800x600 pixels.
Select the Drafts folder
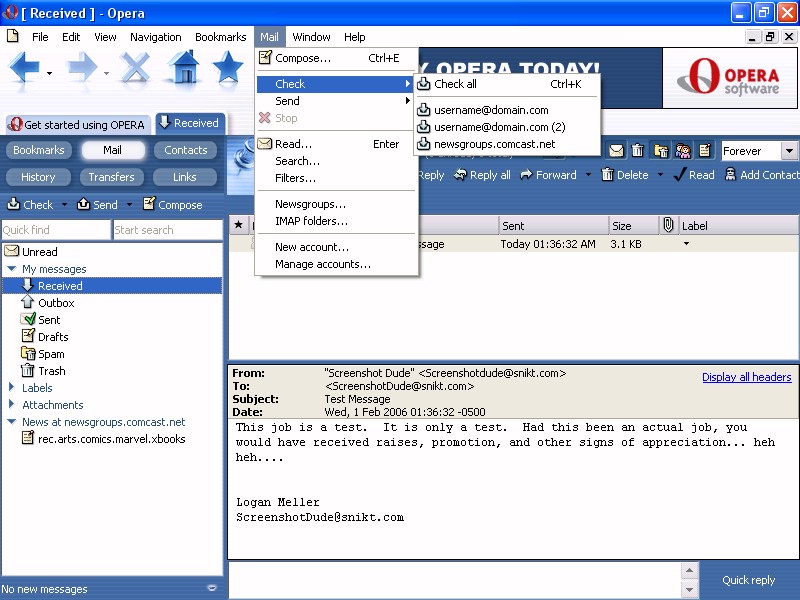45,337
